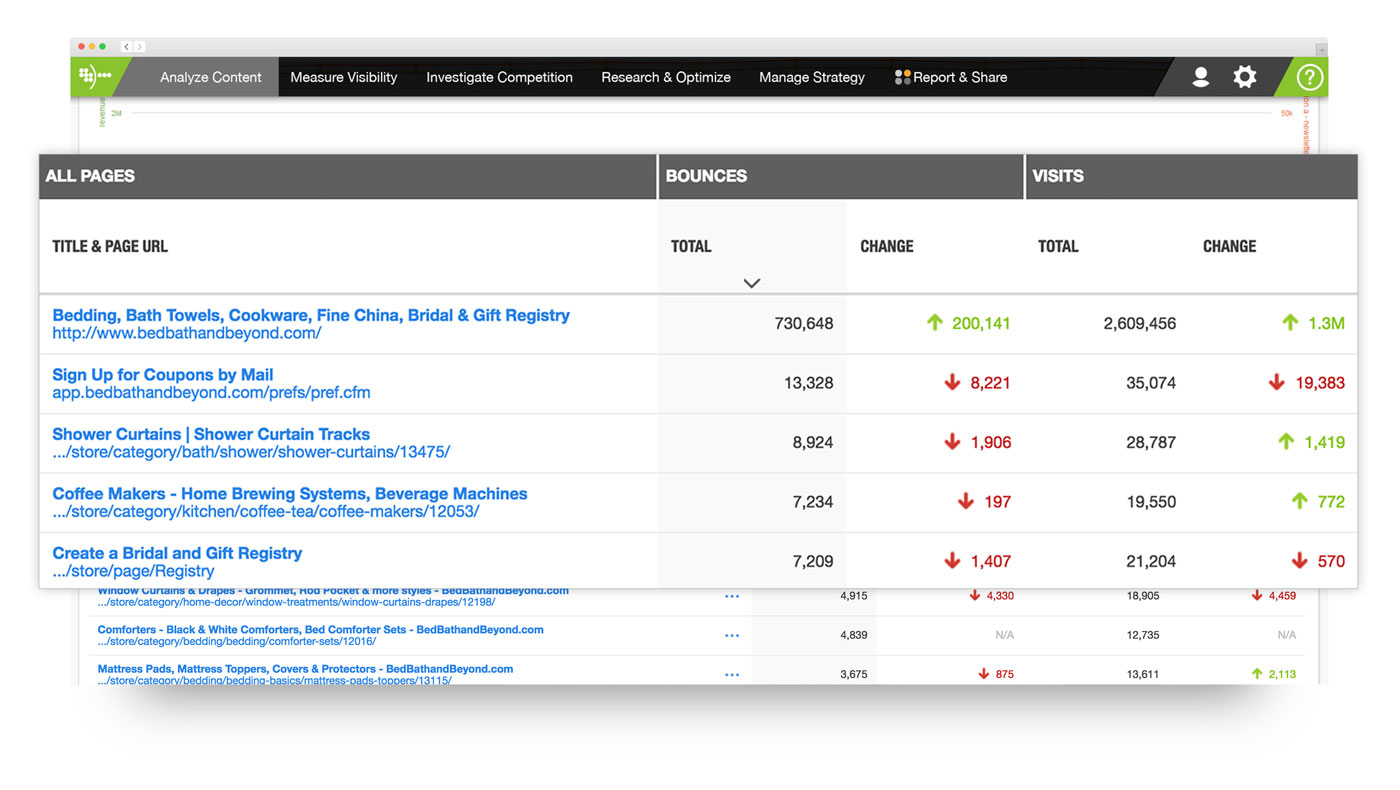Click visits value 2,609,456
The image size is (1400, 790).
coord(1140,323)
